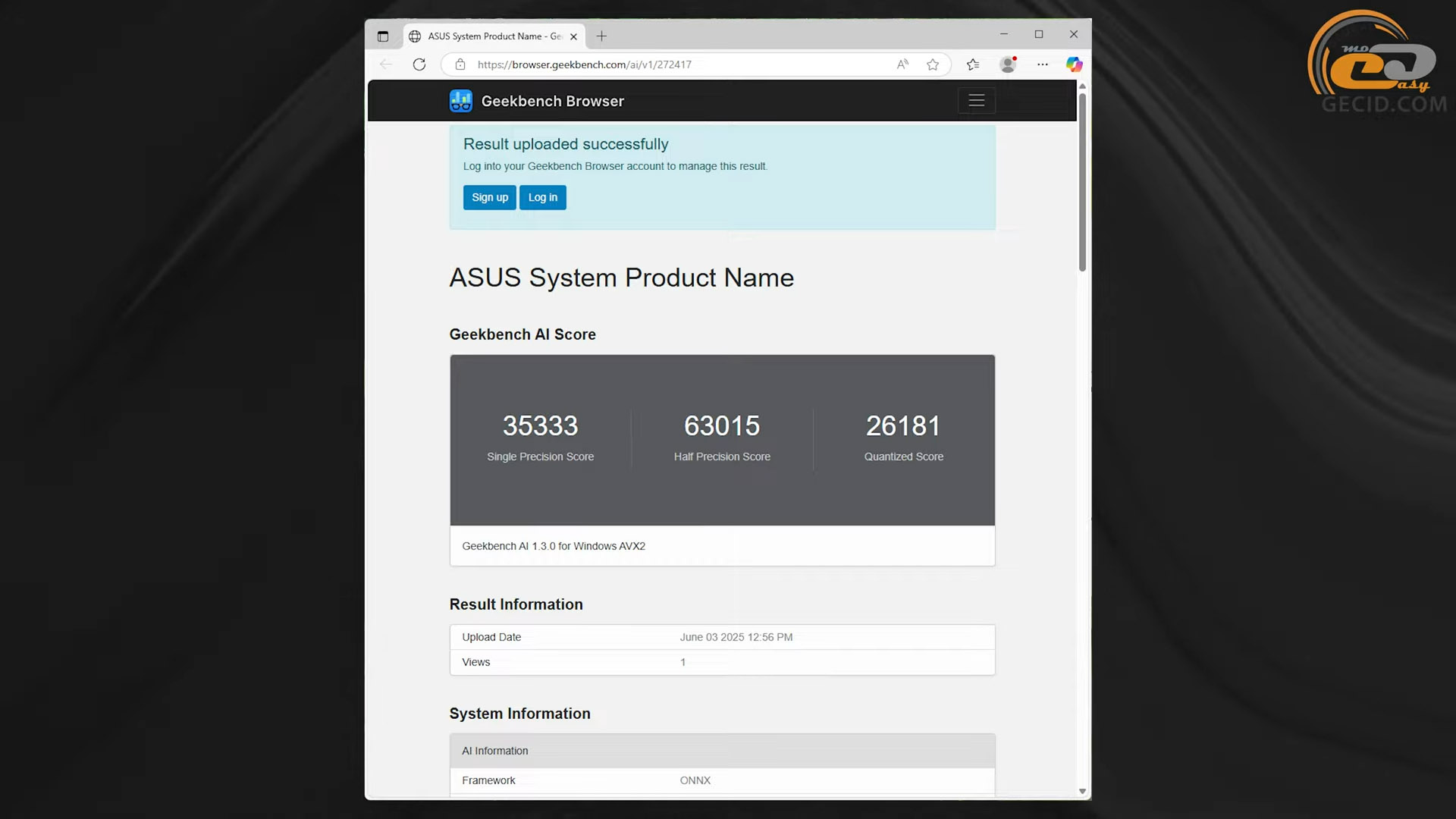
Task: Click the Geekbench logo icon
Action: tap(461, 101)
